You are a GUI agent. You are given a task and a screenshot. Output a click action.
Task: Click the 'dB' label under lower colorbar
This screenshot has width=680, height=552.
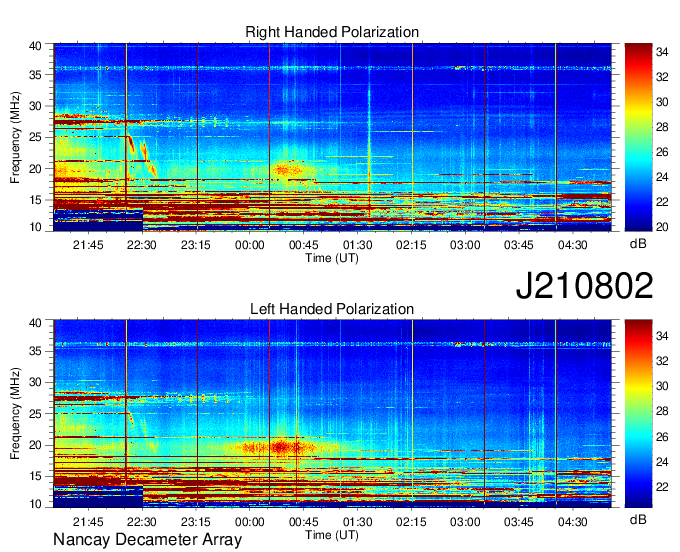(x=638, y=519)
